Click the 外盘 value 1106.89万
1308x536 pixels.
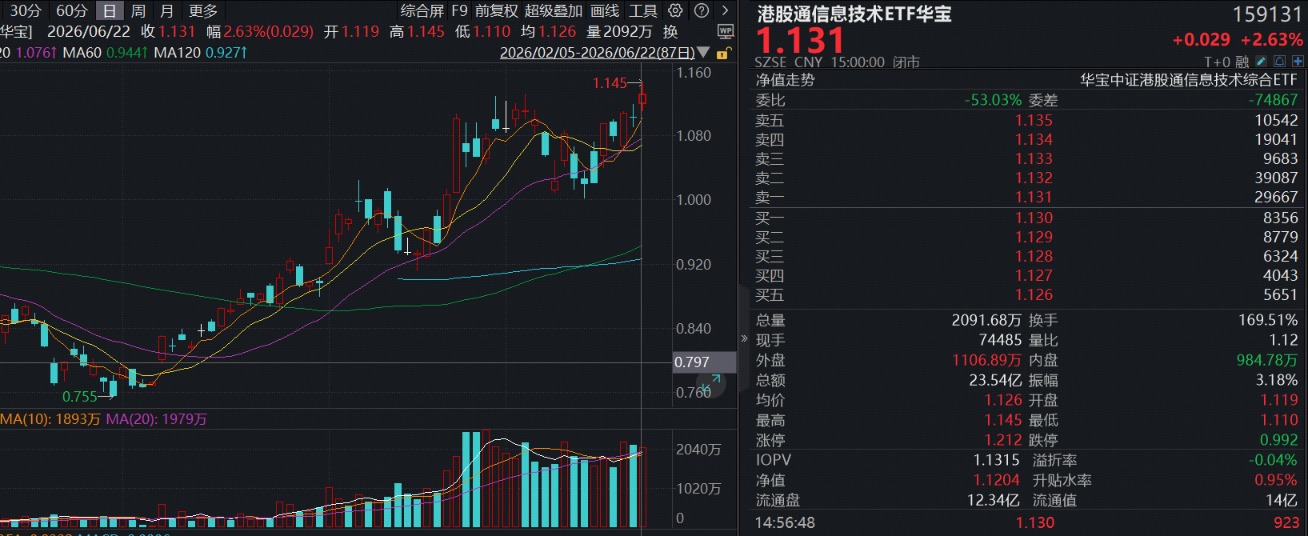click(x=987, y=360)
